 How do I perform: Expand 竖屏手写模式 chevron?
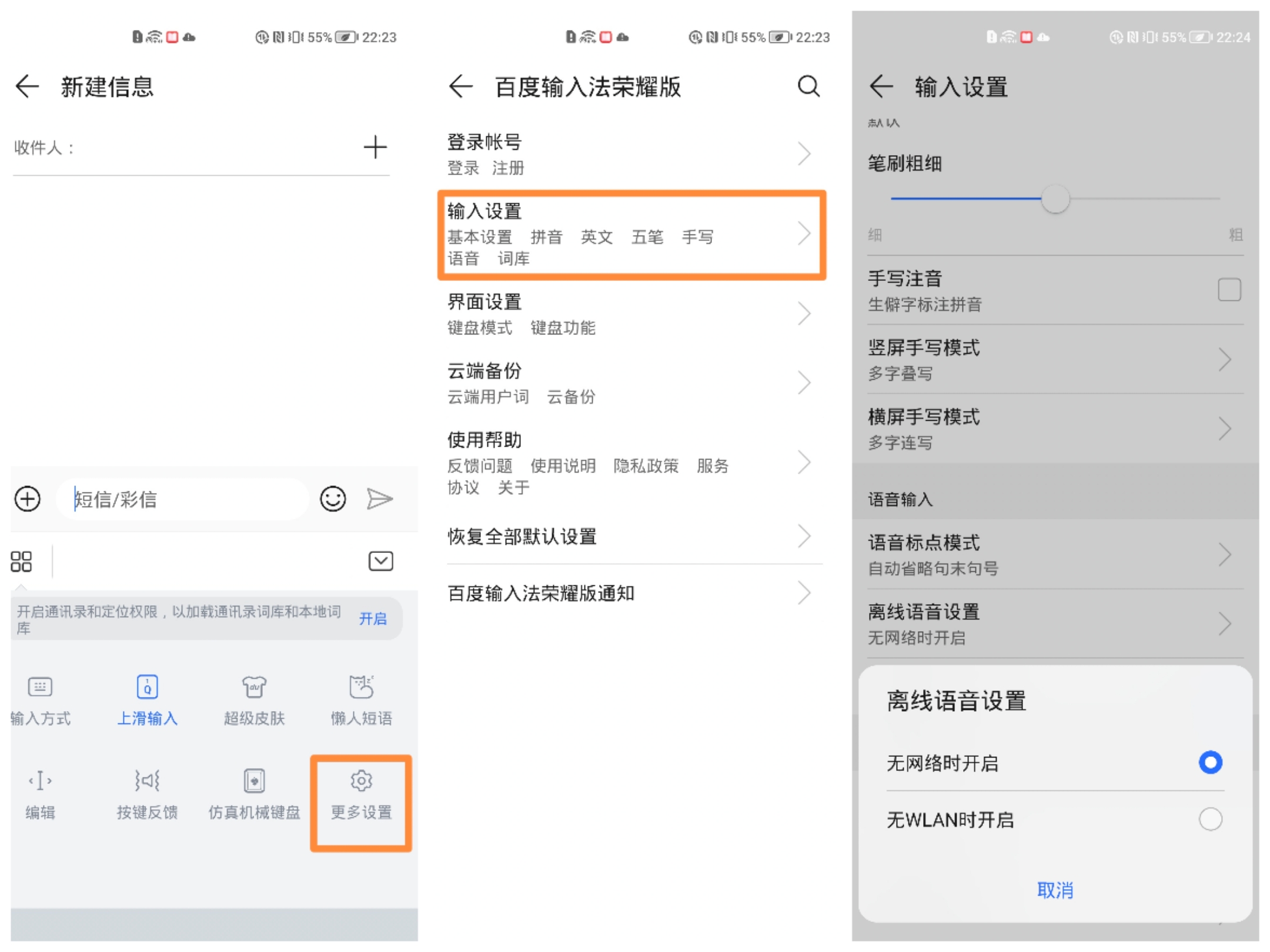tap(1225, 359)
